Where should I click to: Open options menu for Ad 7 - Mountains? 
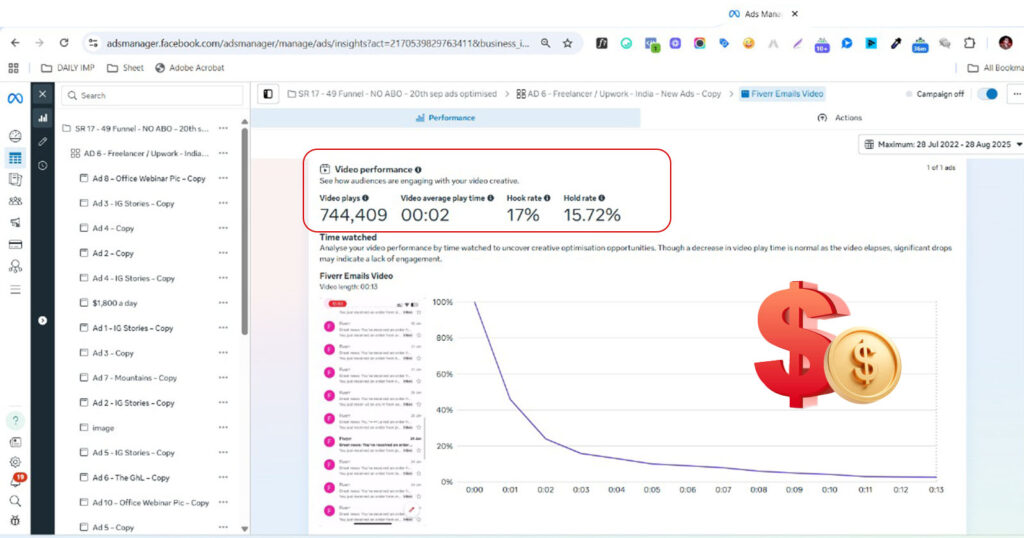pyautogui.click(x=223, y=377)
